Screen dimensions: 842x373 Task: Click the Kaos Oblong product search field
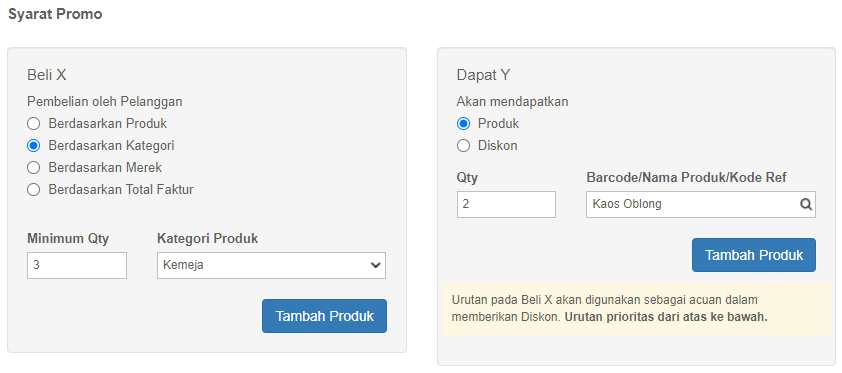coord(701,204)
